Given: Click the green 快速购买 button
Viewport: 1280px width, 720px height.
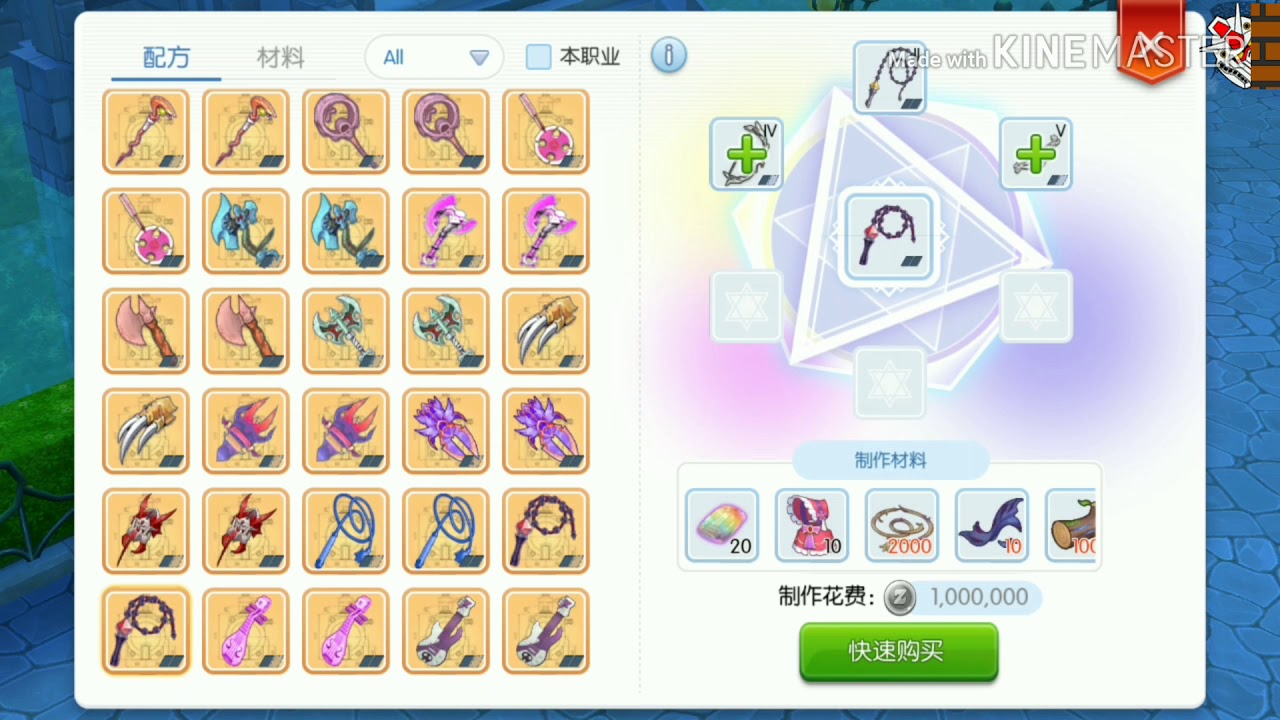Looking at the screenshot, I should pyautogui.click(x=899, y=652).
